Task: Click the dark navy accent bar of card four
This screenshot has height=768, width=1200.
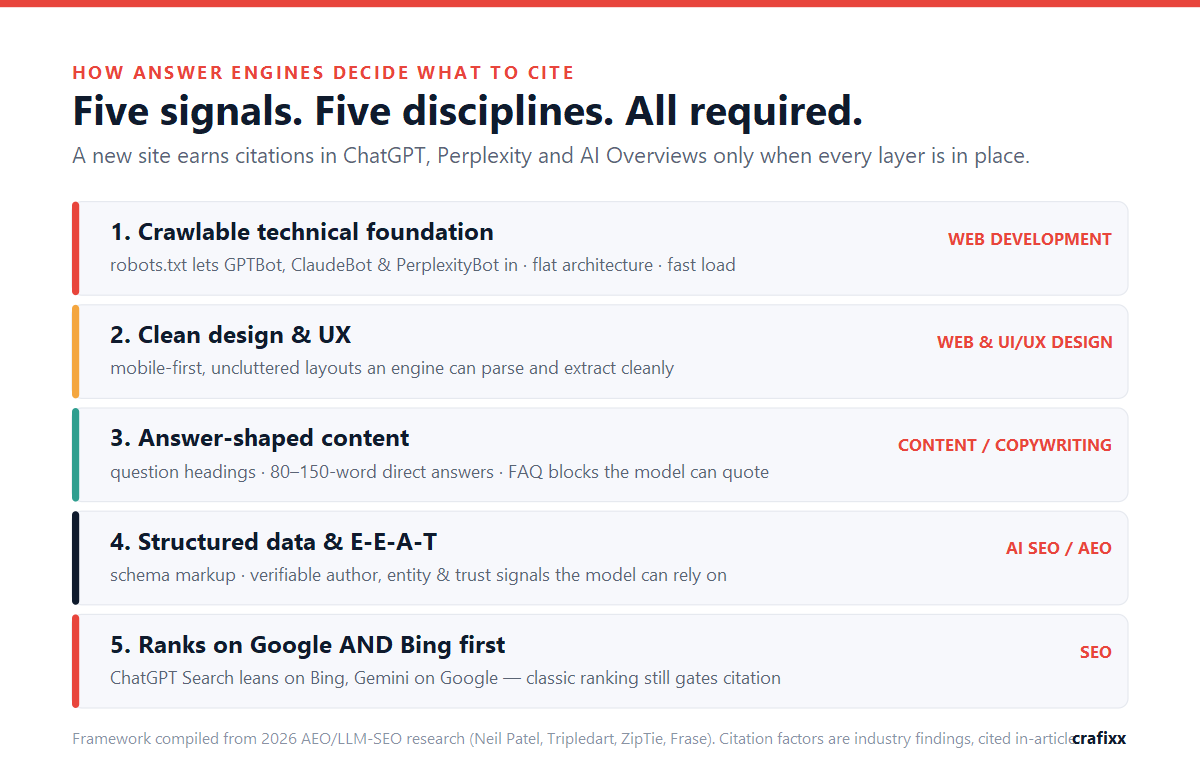Action: (75, 558)
